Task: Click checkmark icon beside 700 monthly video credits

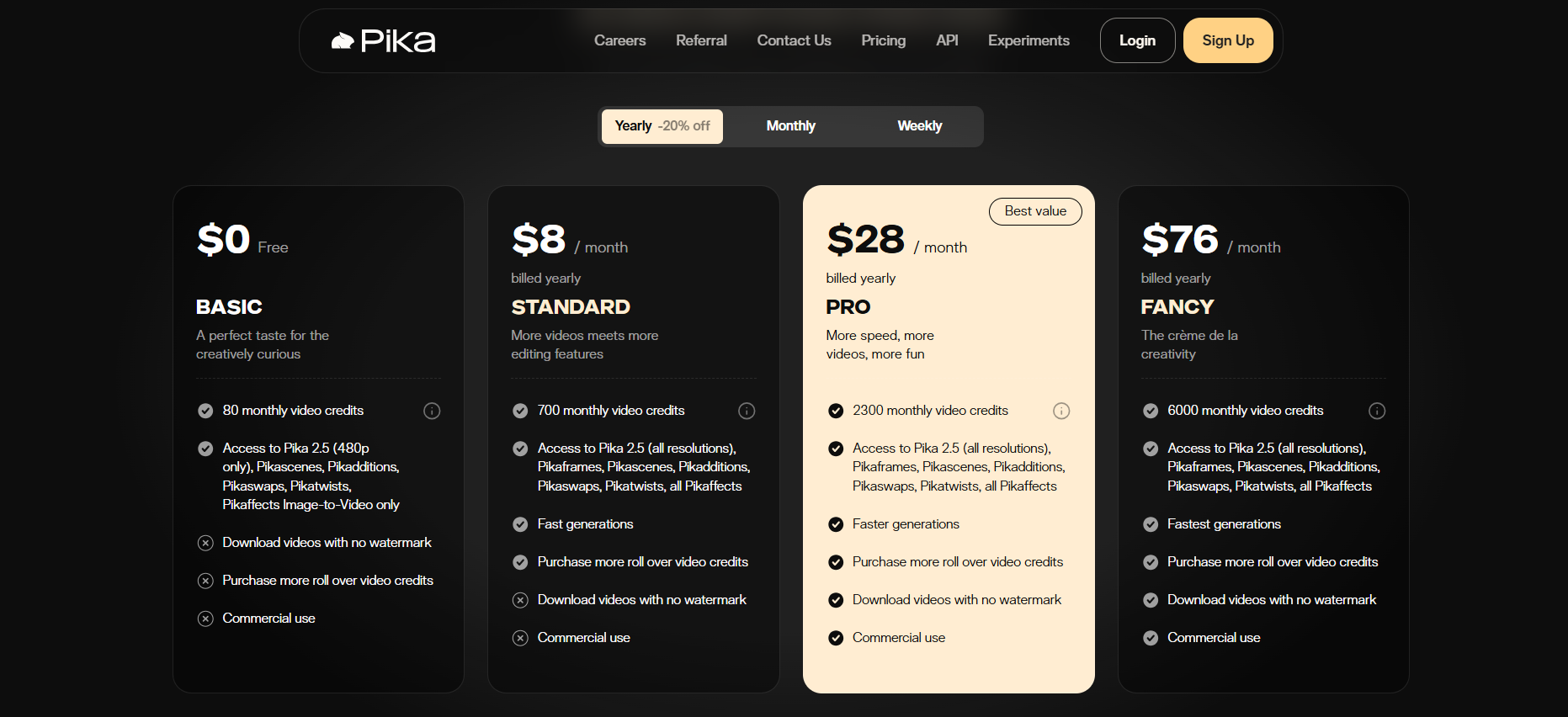Action: 520,411
